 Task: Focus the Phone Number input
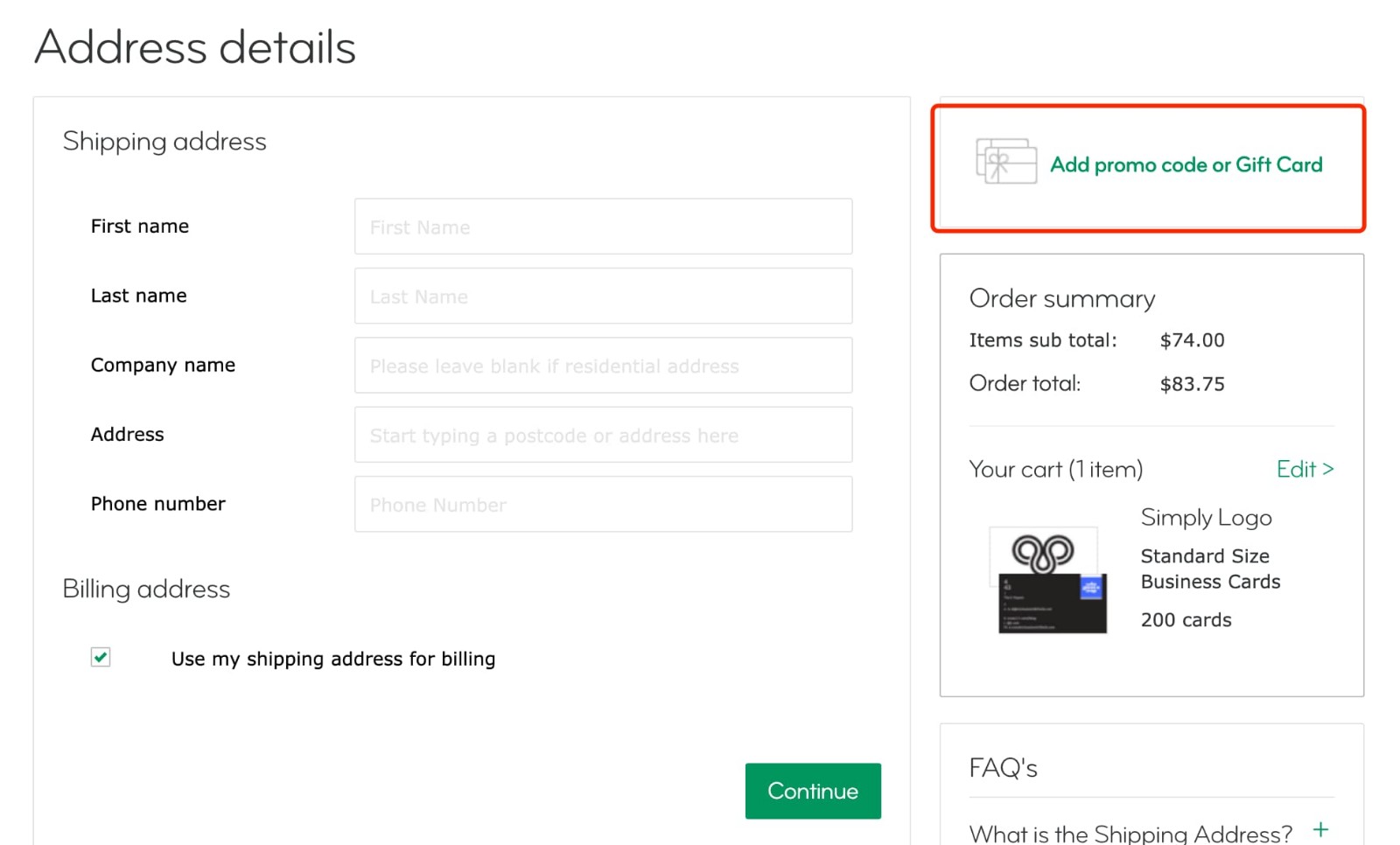coord(603,504)
